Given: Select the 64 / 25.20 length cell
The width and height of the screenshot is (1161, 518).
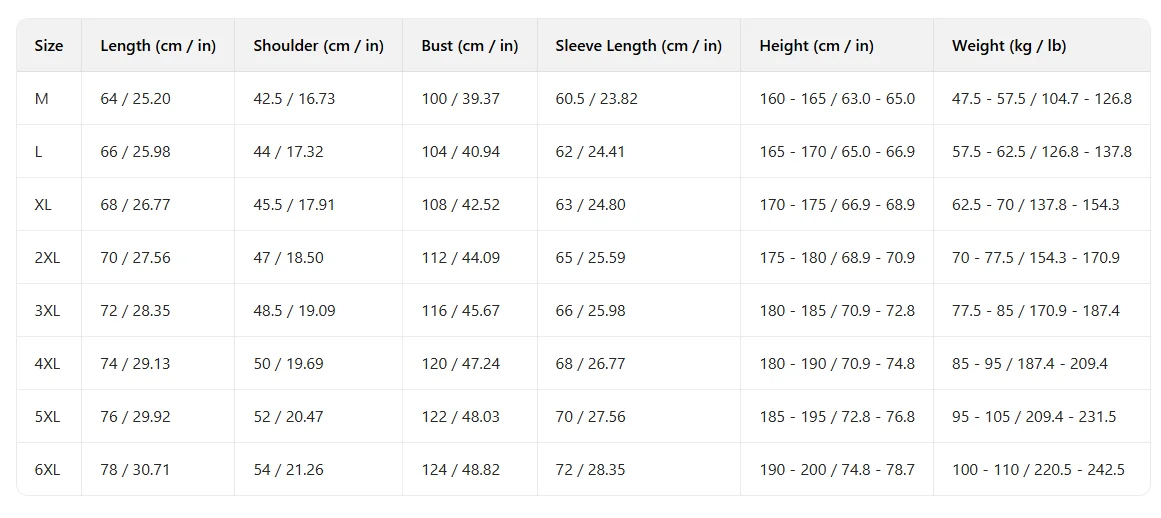Looking at the screenshot, I should tap(135, 98).
